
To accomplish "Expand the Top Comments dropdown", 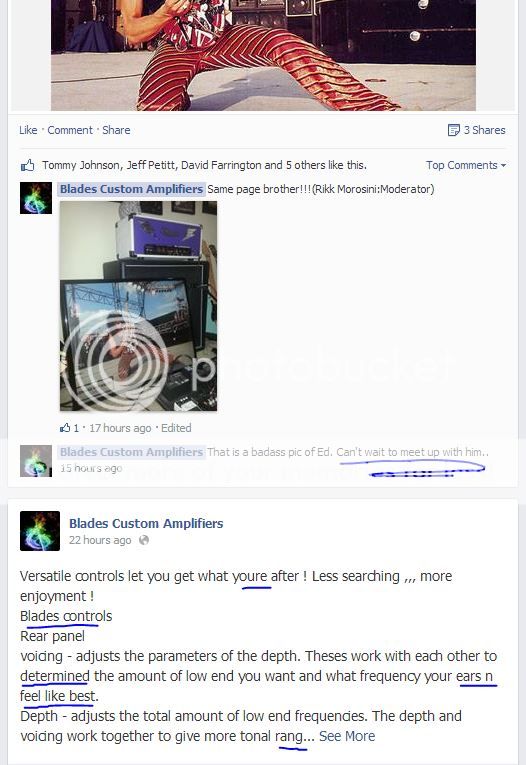I will point(465,165).
